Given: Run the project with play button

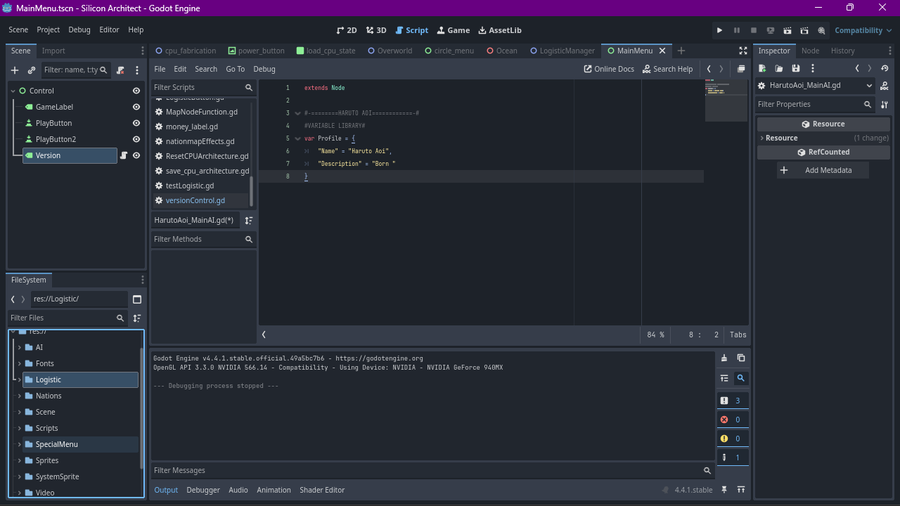Looking at the screenshot, I should [x=719, y=30].
